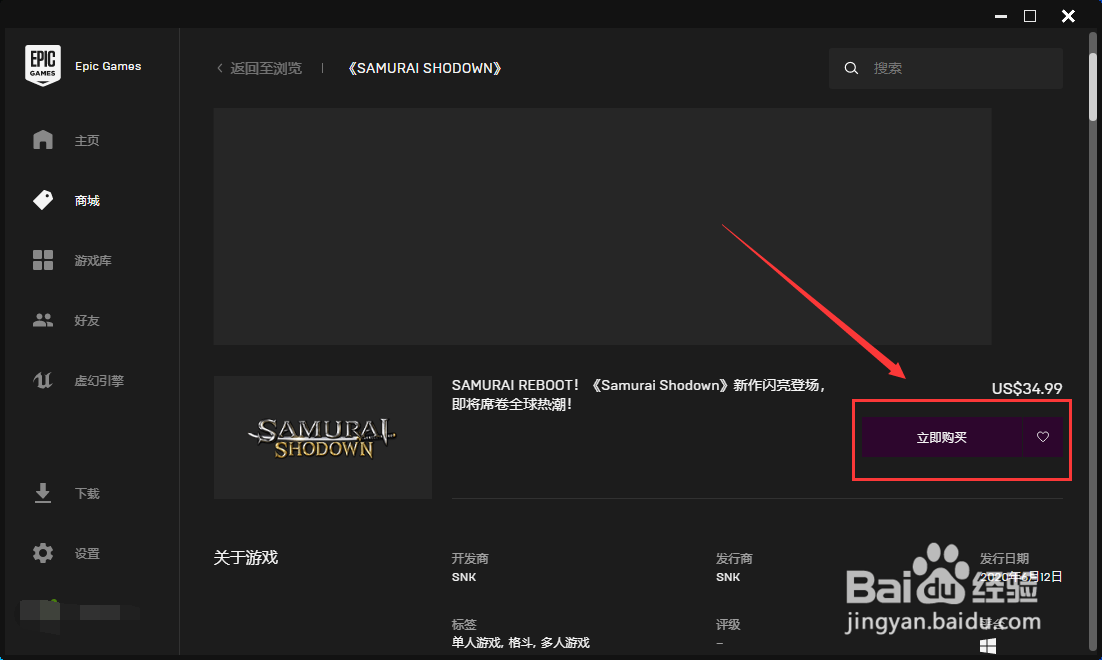Open the 虚幻引擎 Unreal Engine icon
This screenshot has width=1102, height=660.
coord(43,380)
